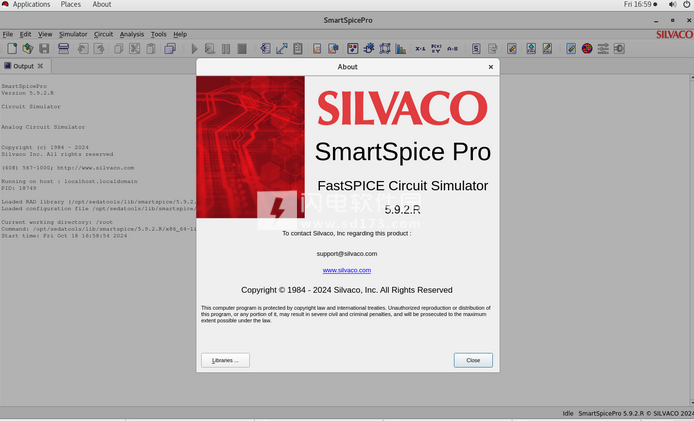
Task: Click the Libraries button in About dialog
Action: click(225, 360)
